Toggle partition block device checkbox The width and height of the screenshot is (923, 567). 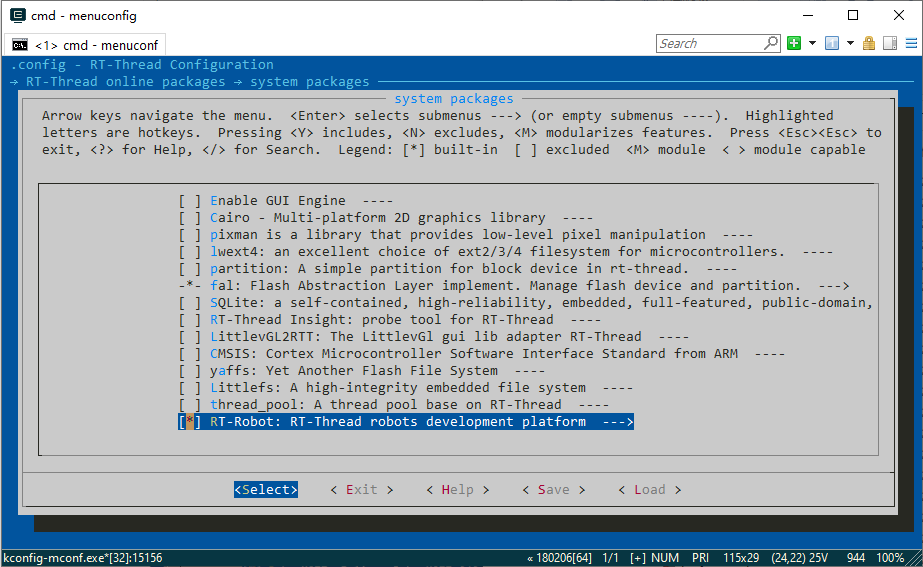190,269
